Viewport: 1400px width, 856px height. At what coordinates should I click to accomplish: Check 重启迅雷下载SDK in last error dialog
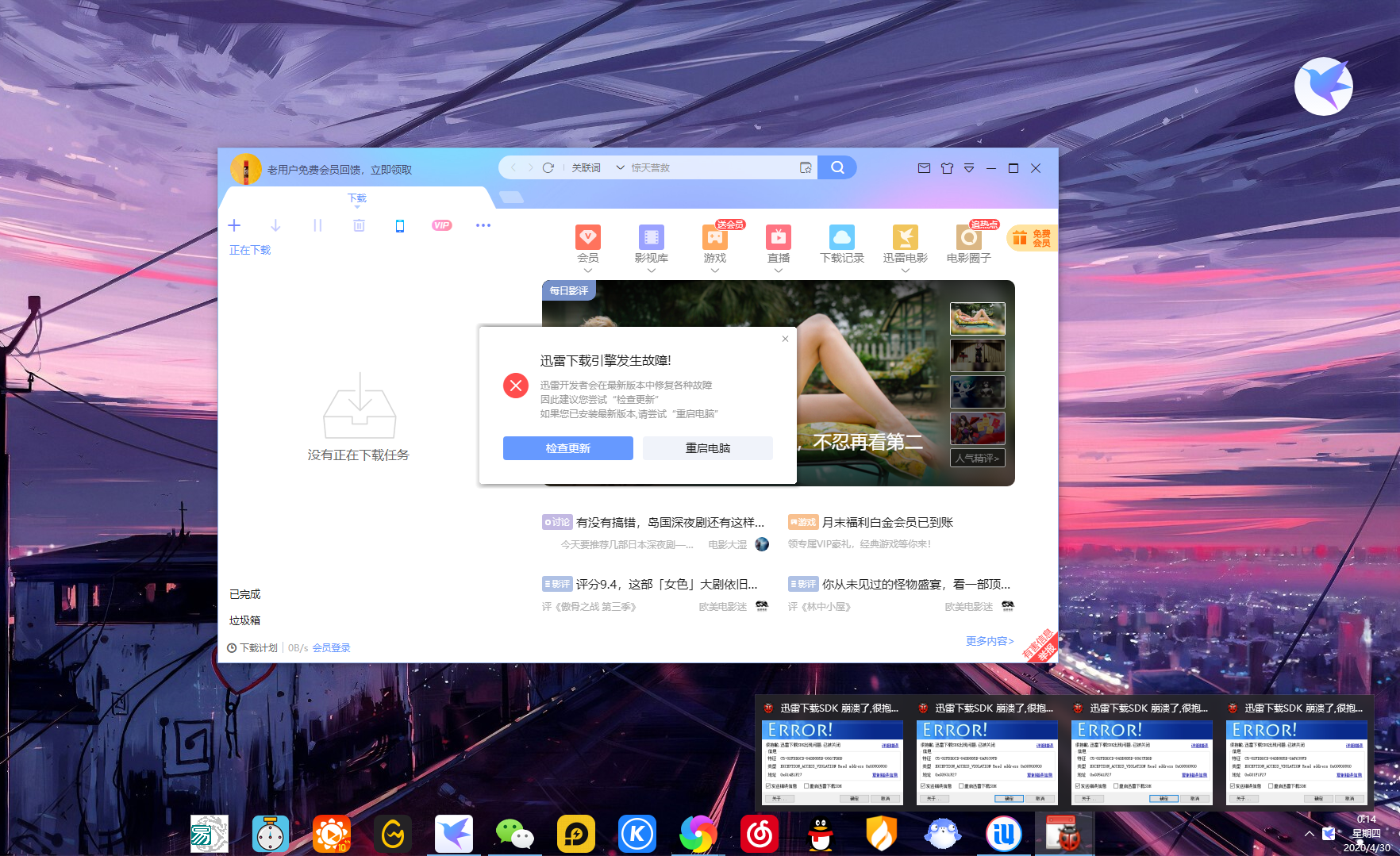pos(1270,785)
